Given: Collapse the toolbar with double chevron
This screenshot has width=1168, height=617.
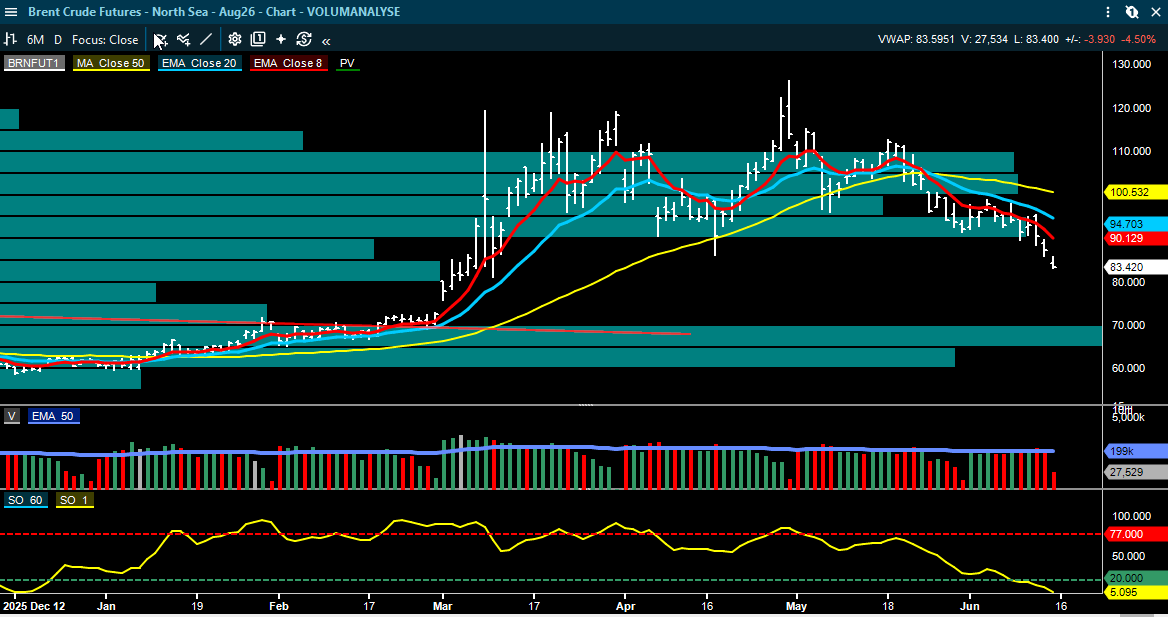Looking at the screenshot, I should (x=326, y=41).
